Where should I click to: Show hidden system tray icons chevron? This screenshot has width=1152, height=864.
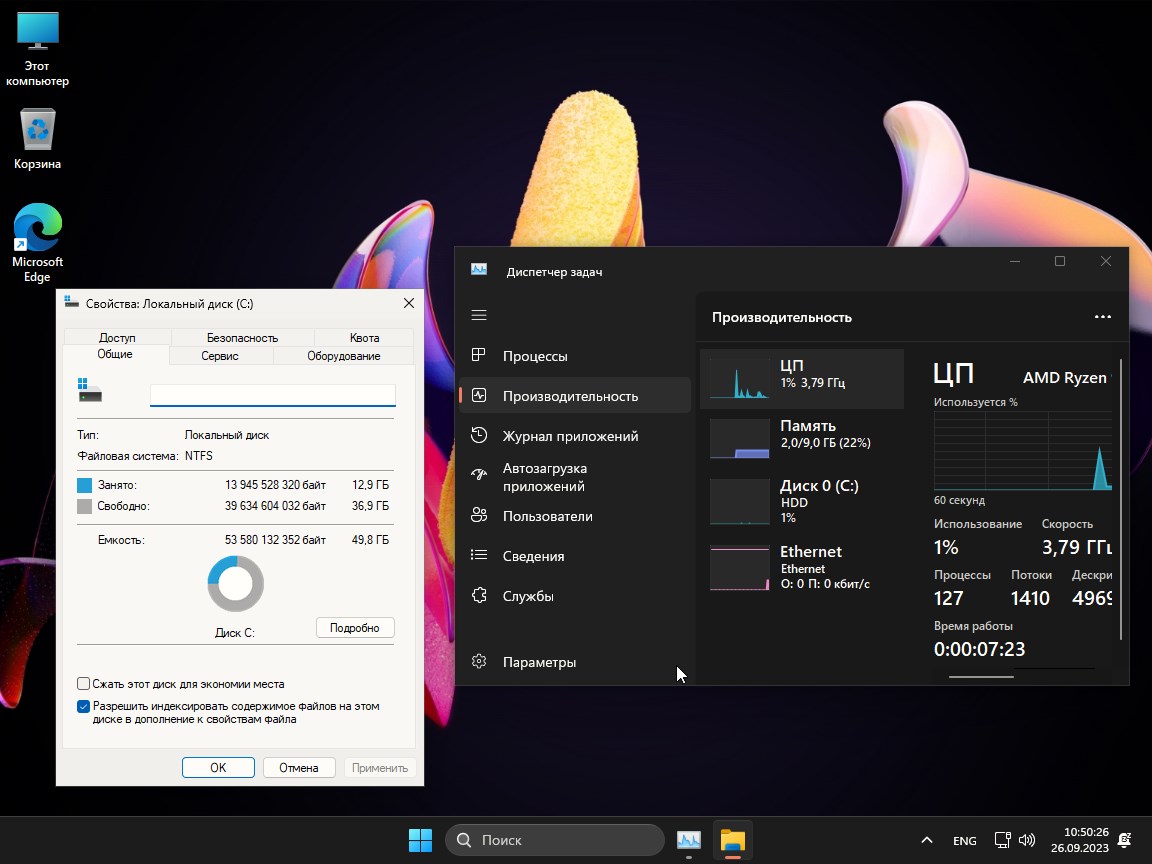tap(926, 840)
